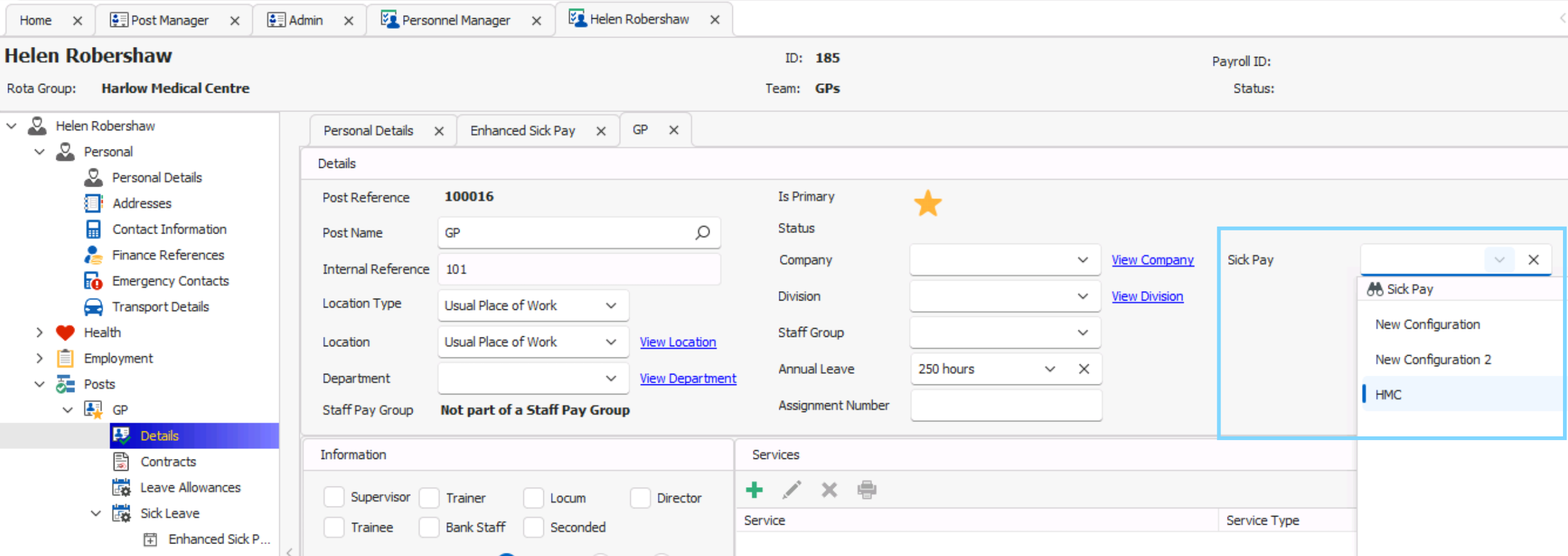This screenshot has width=1568, height=556.
Task: Click the Is Primary gold star
Action: pos(927,203)
